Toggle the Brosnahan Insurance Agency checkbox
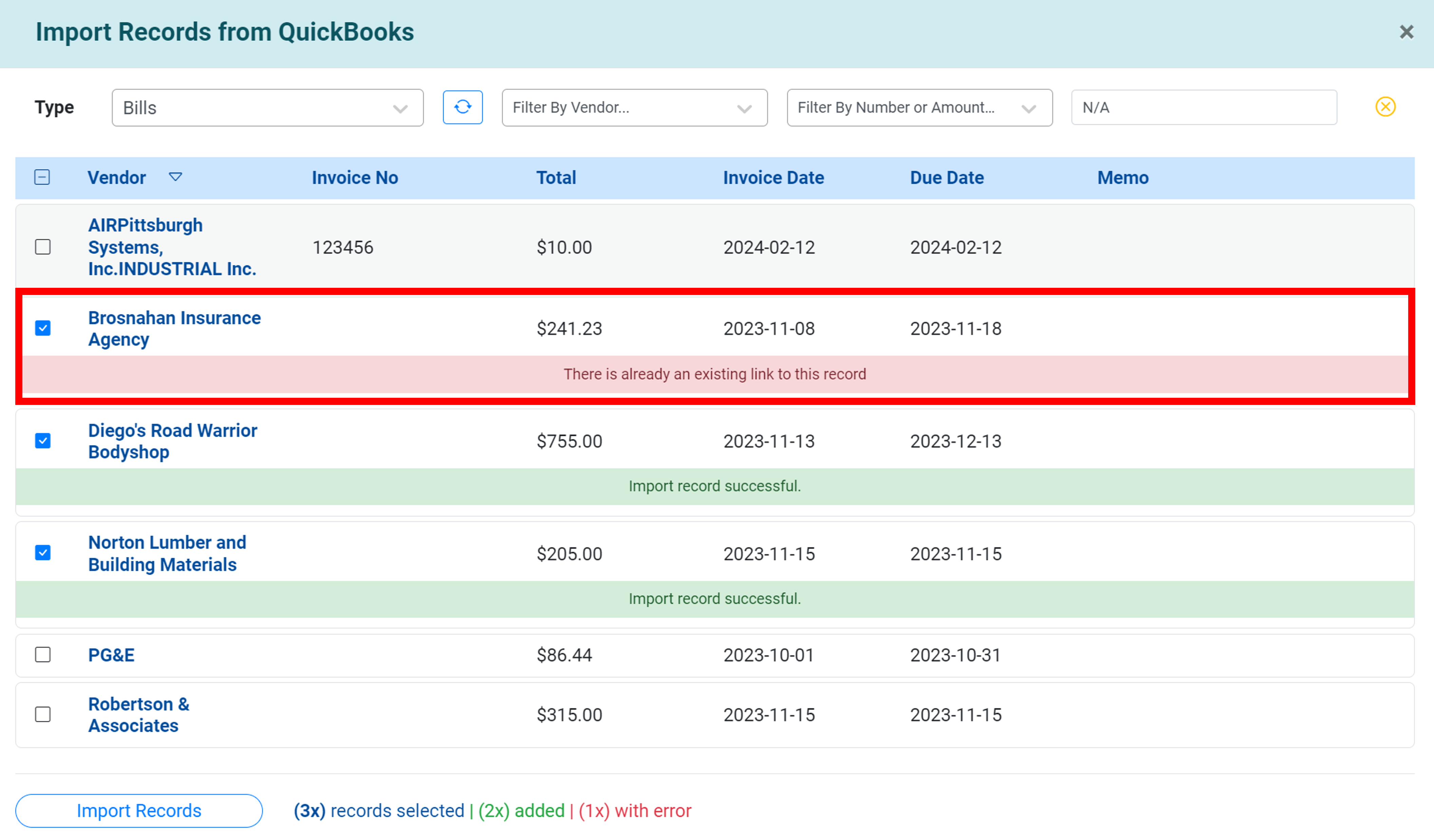This screenshot has width=1434, height=840. tap(43, 328)
